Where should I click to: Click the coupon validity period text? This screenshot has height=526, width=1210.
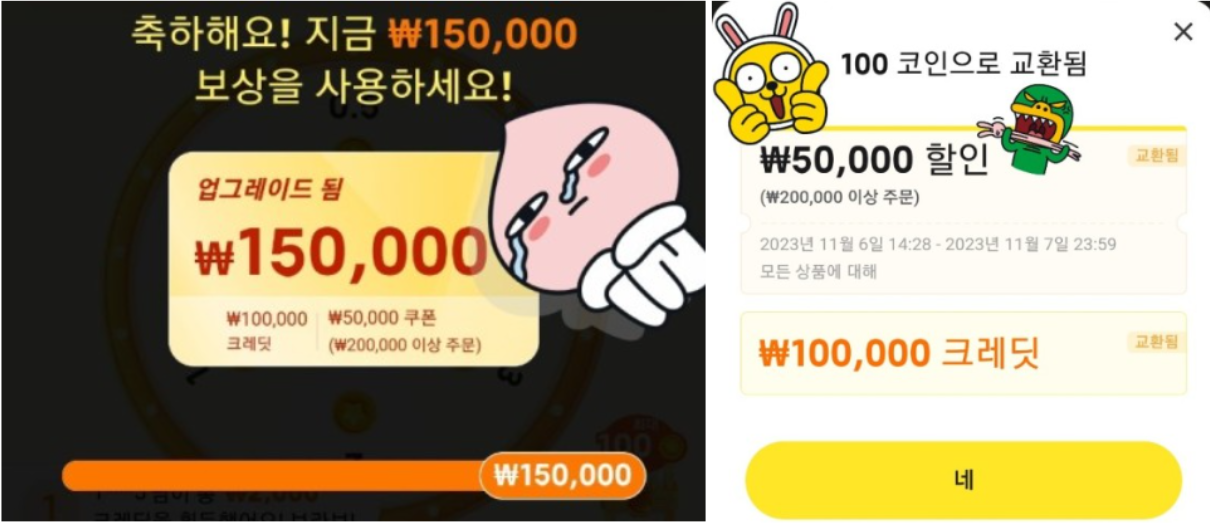pyautogui.click(x=938, y=244)
